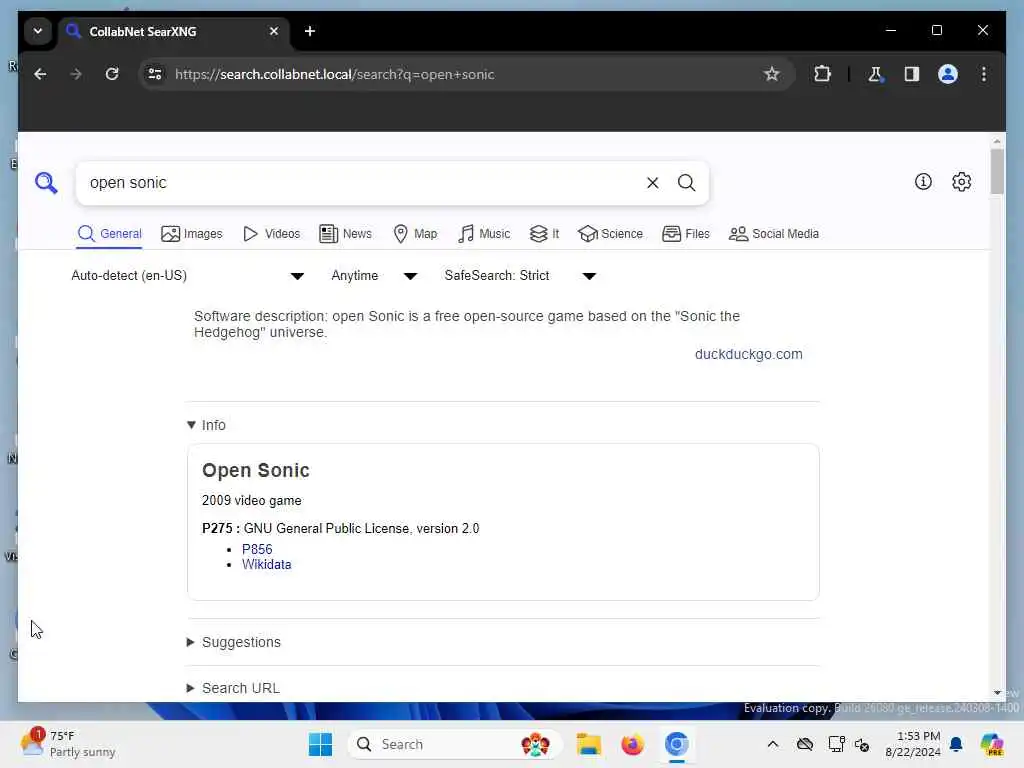Switch to the It category
1024x768 pixels.
[544, 234]
